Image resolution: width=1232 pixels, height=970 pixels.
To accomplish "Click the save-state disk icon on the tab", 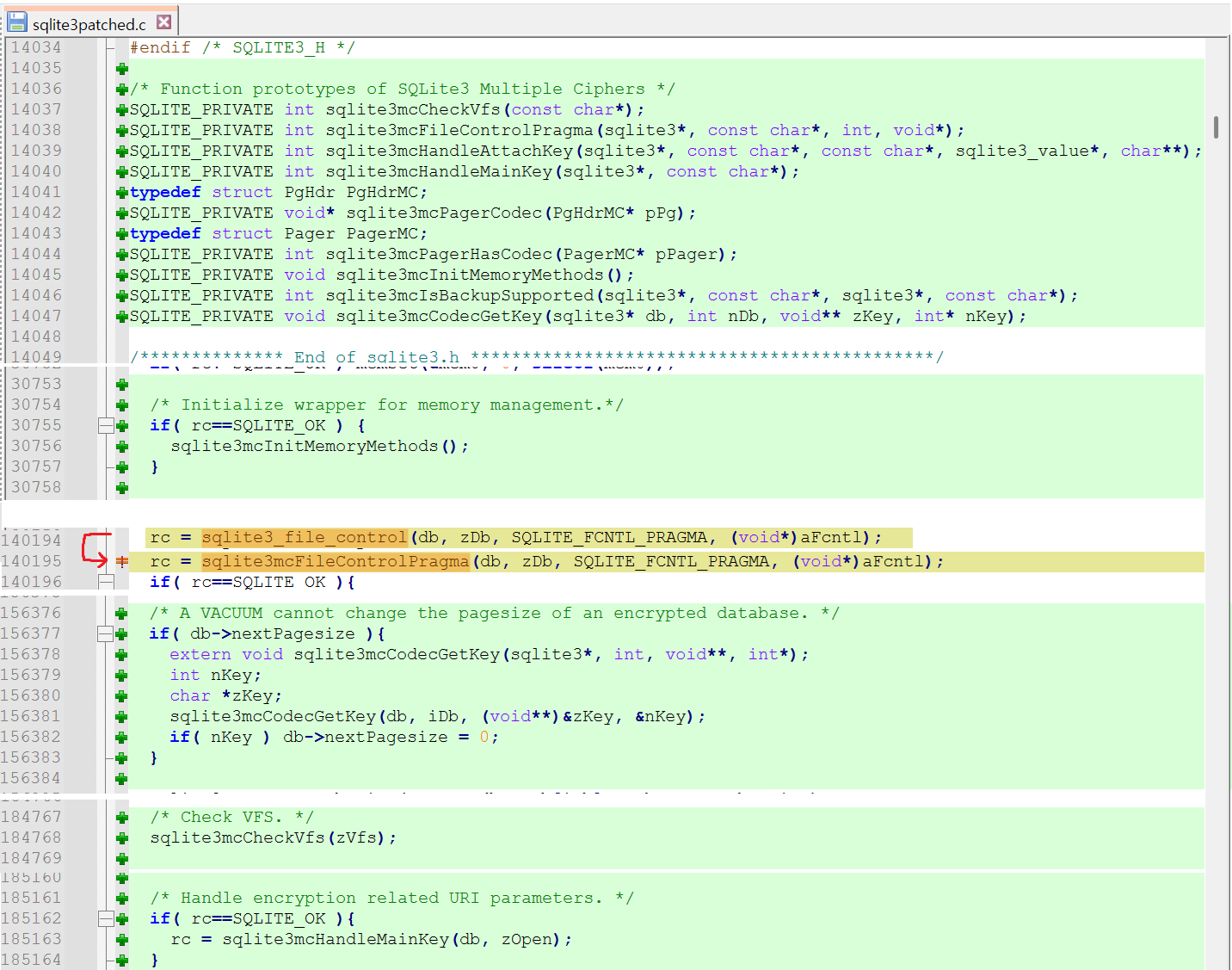I will point(17,22).
